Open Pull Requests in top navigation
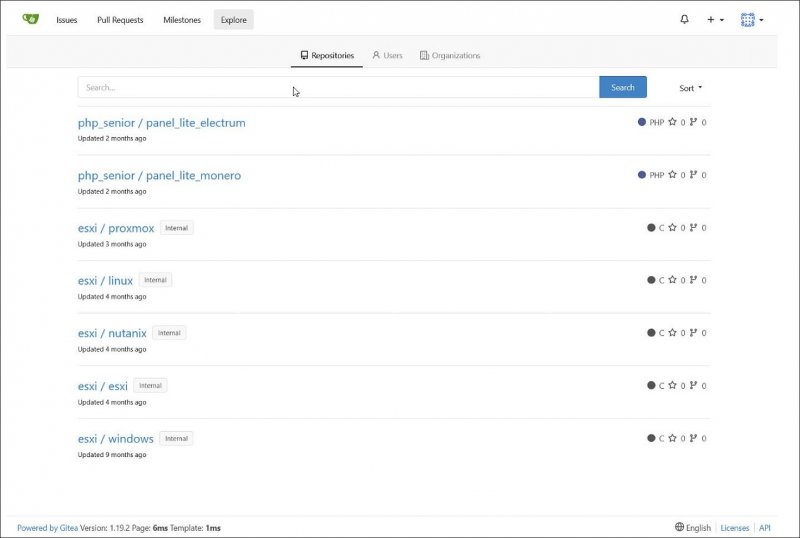 120,20
